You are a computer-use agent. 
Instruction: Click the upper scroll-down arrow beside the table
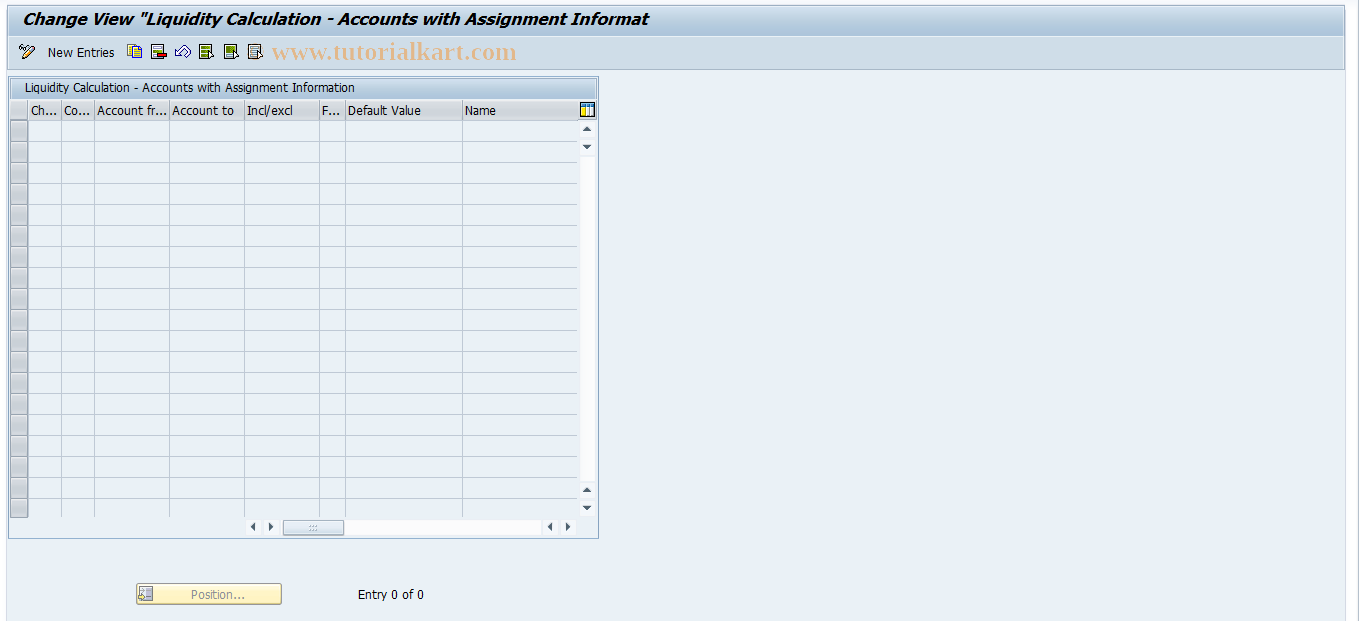[587, 147]
